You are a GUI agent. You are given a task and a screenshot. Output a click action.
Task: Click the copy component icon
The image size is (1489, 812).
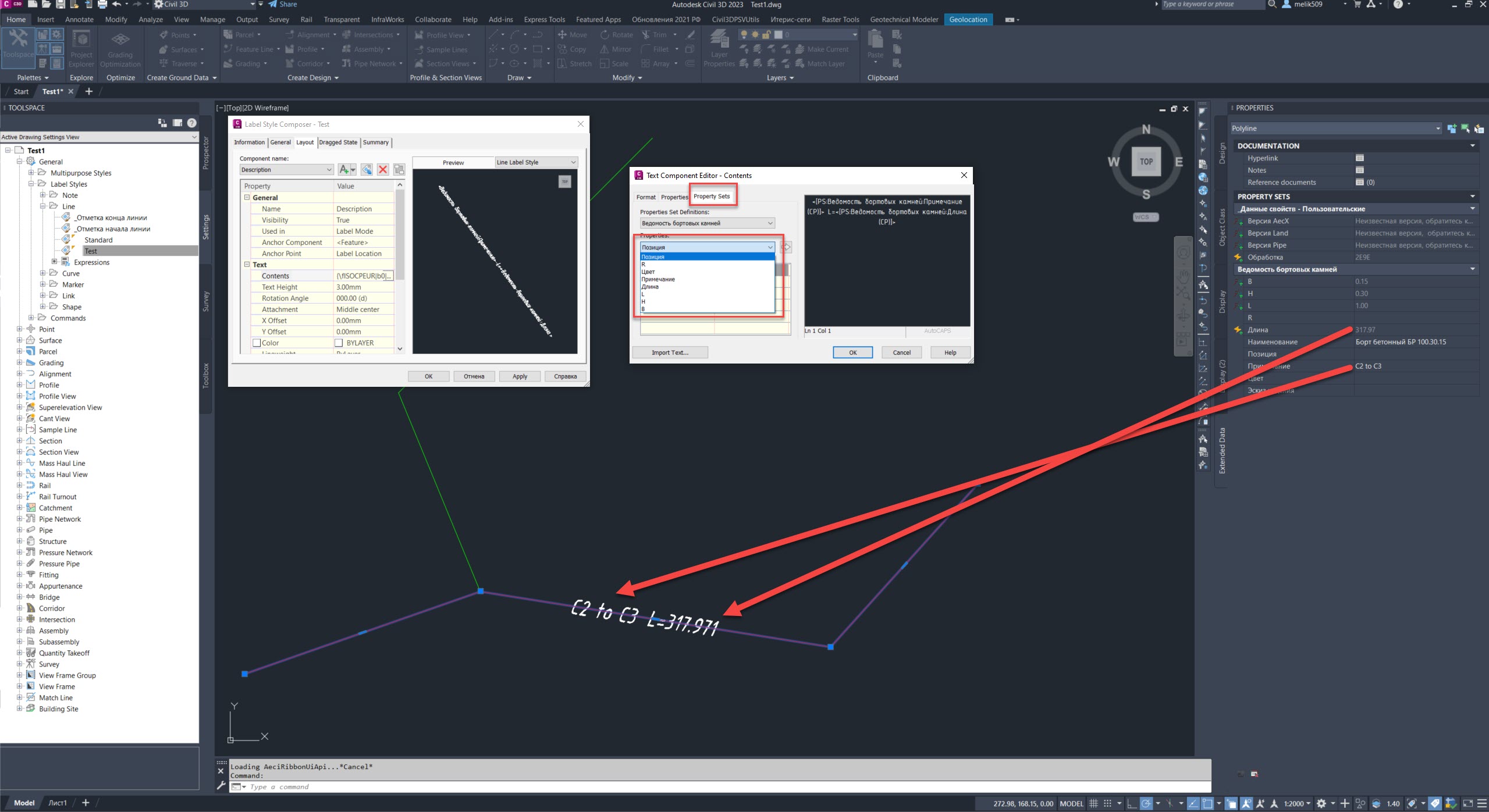click(367, 169)
